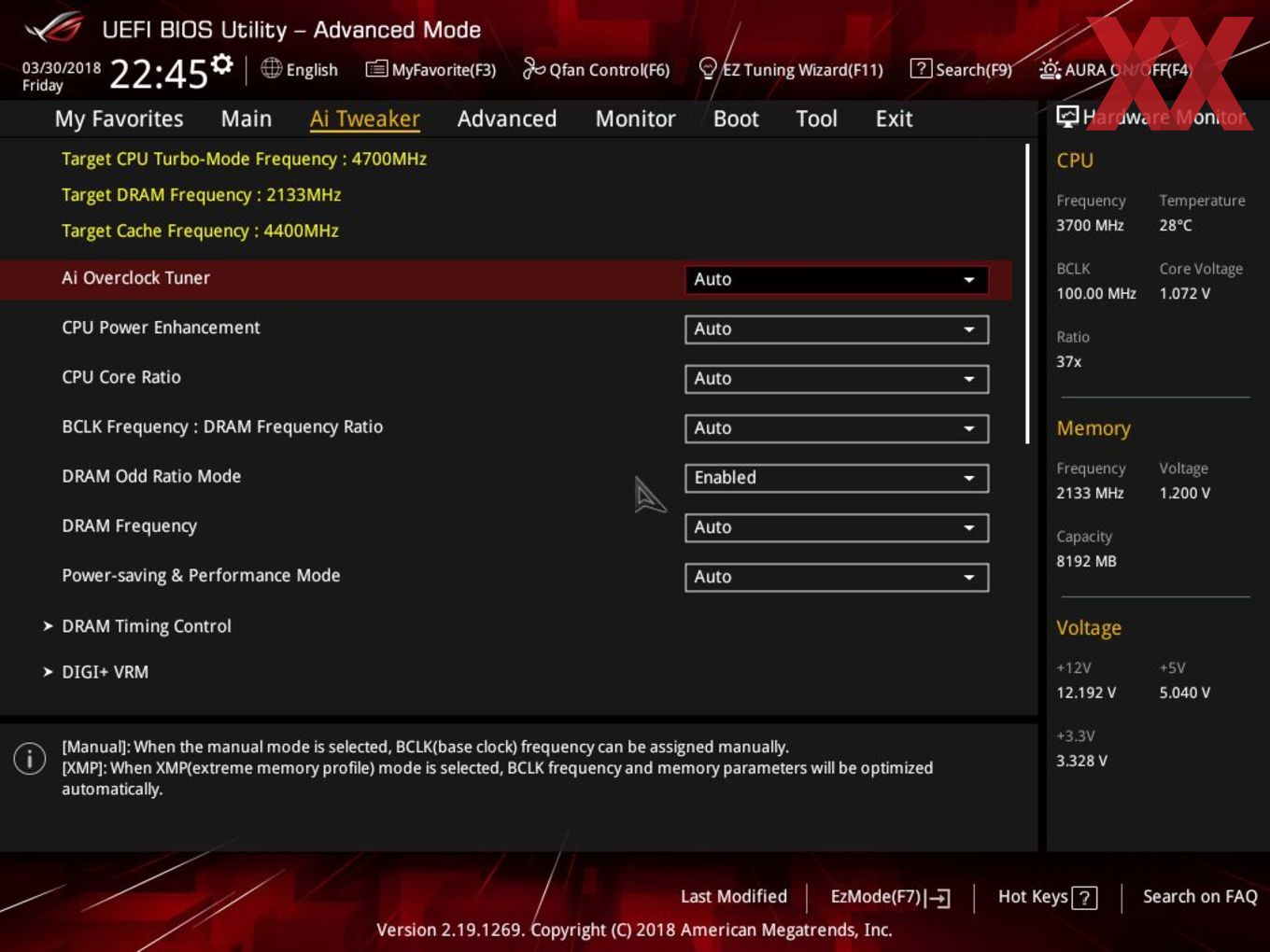
Task: Click the globe language icon
Action: pyautogui.click(x=271, y=68)
